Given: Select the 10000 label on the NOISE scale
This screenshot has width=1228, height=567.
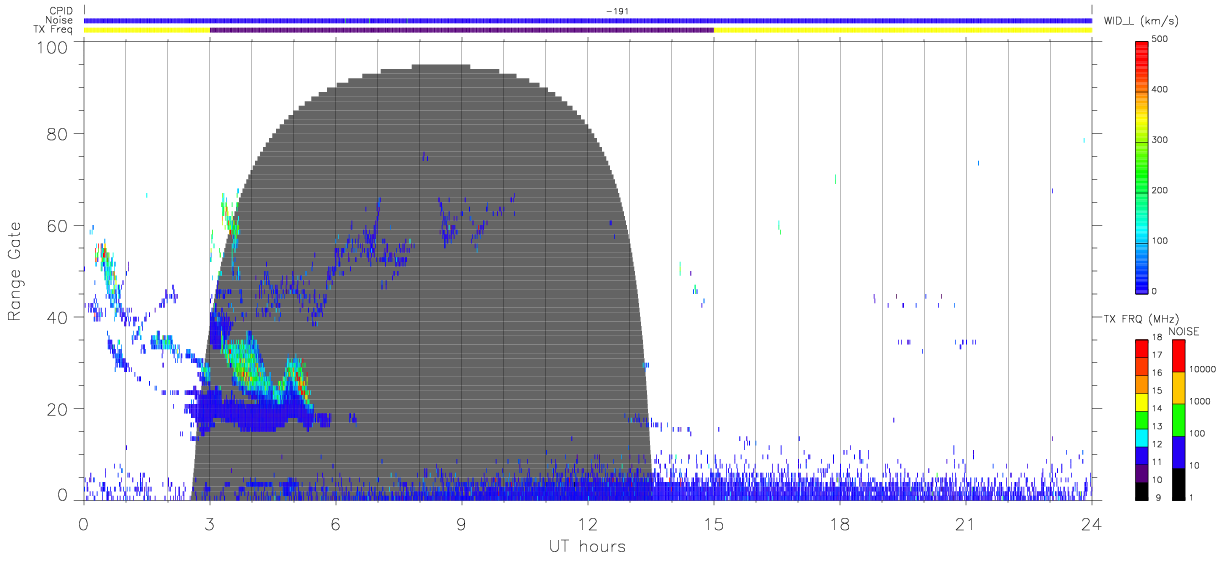Looking at the screenshot, I should [1203, 369].
